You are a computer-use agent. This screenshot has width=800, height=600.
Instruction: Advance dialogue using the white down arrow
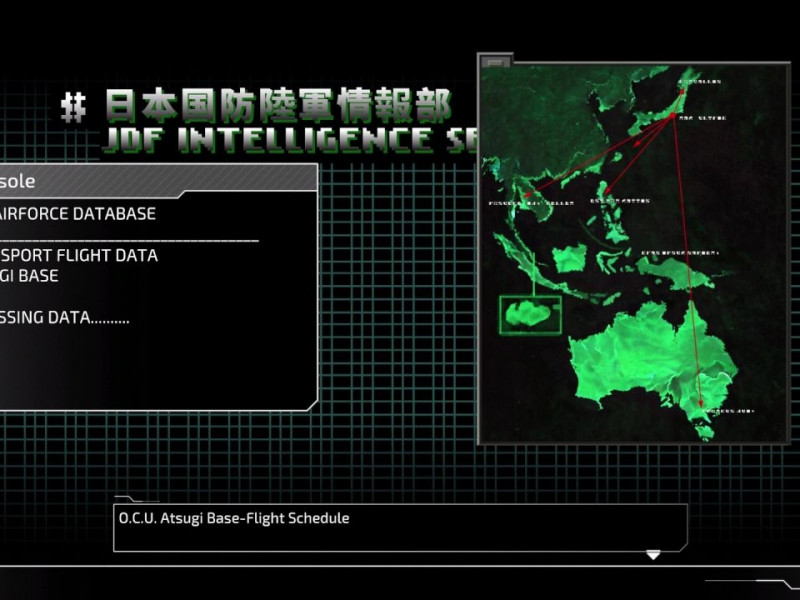(x=653, y=554)
